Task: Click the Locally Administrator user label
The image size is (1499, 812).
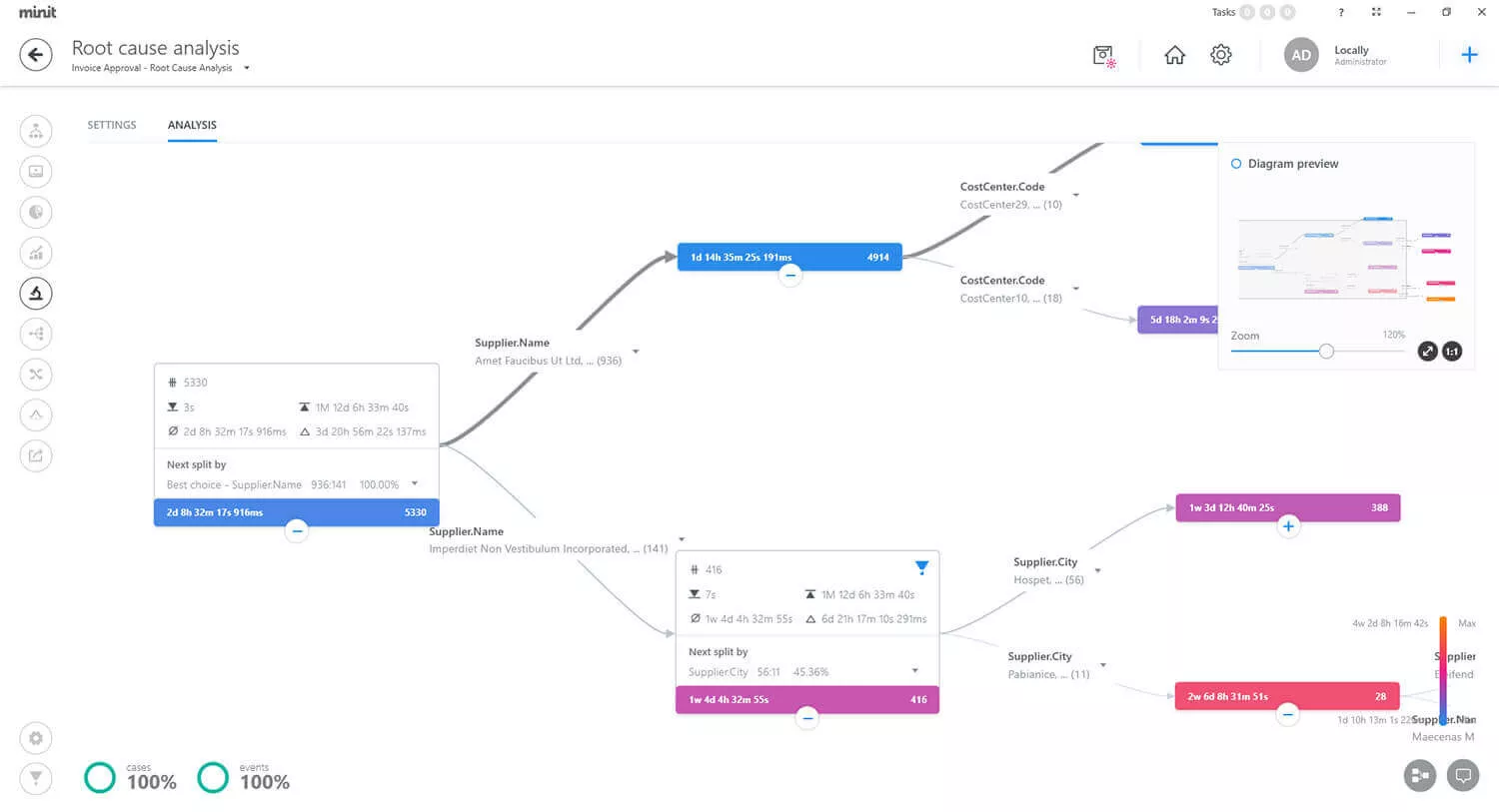Action: point(1360,55)
